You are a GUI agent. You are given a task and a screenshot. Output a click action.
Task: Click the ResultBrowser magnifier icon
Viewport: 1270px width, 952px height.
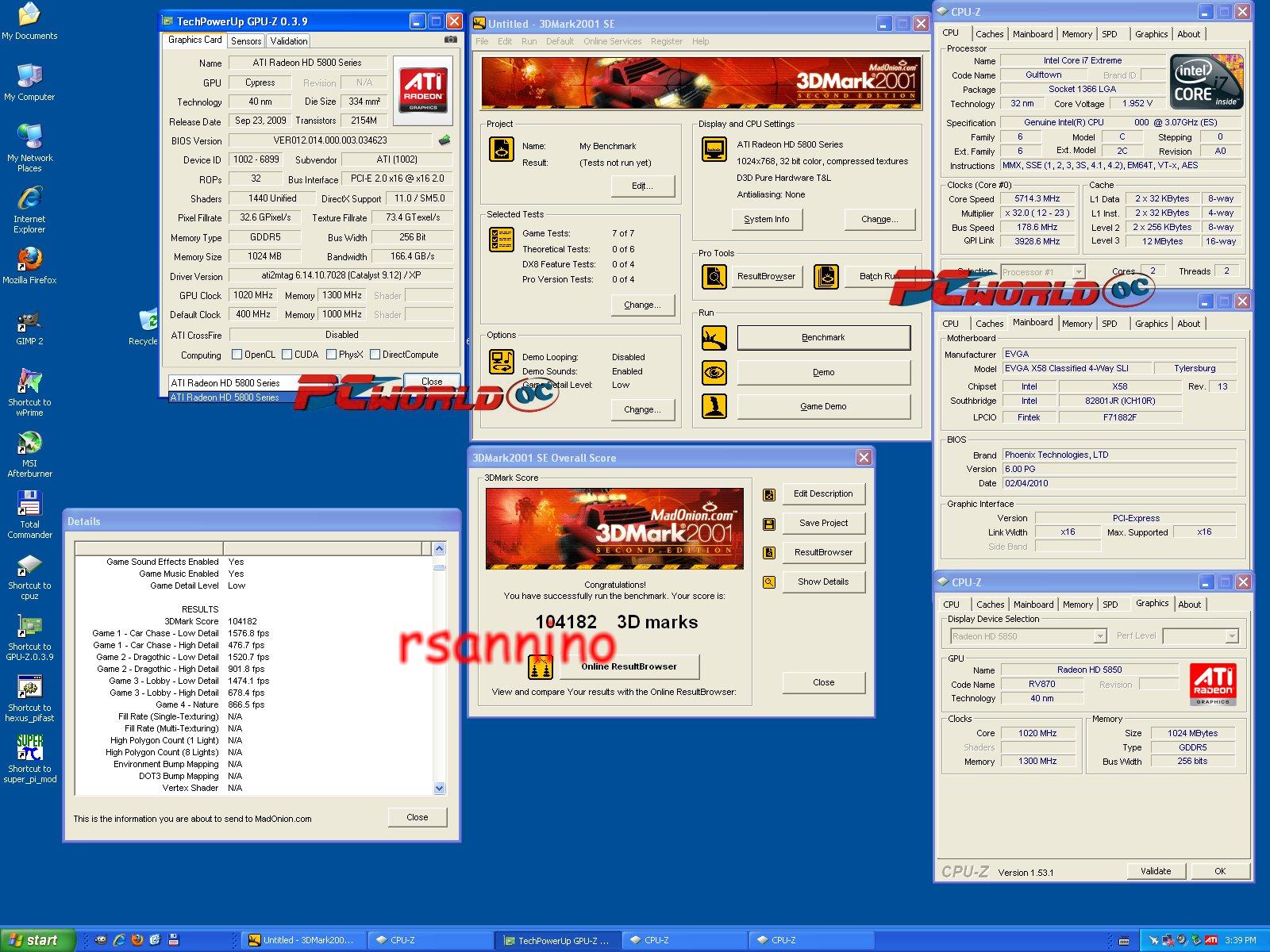click(714, 276)
